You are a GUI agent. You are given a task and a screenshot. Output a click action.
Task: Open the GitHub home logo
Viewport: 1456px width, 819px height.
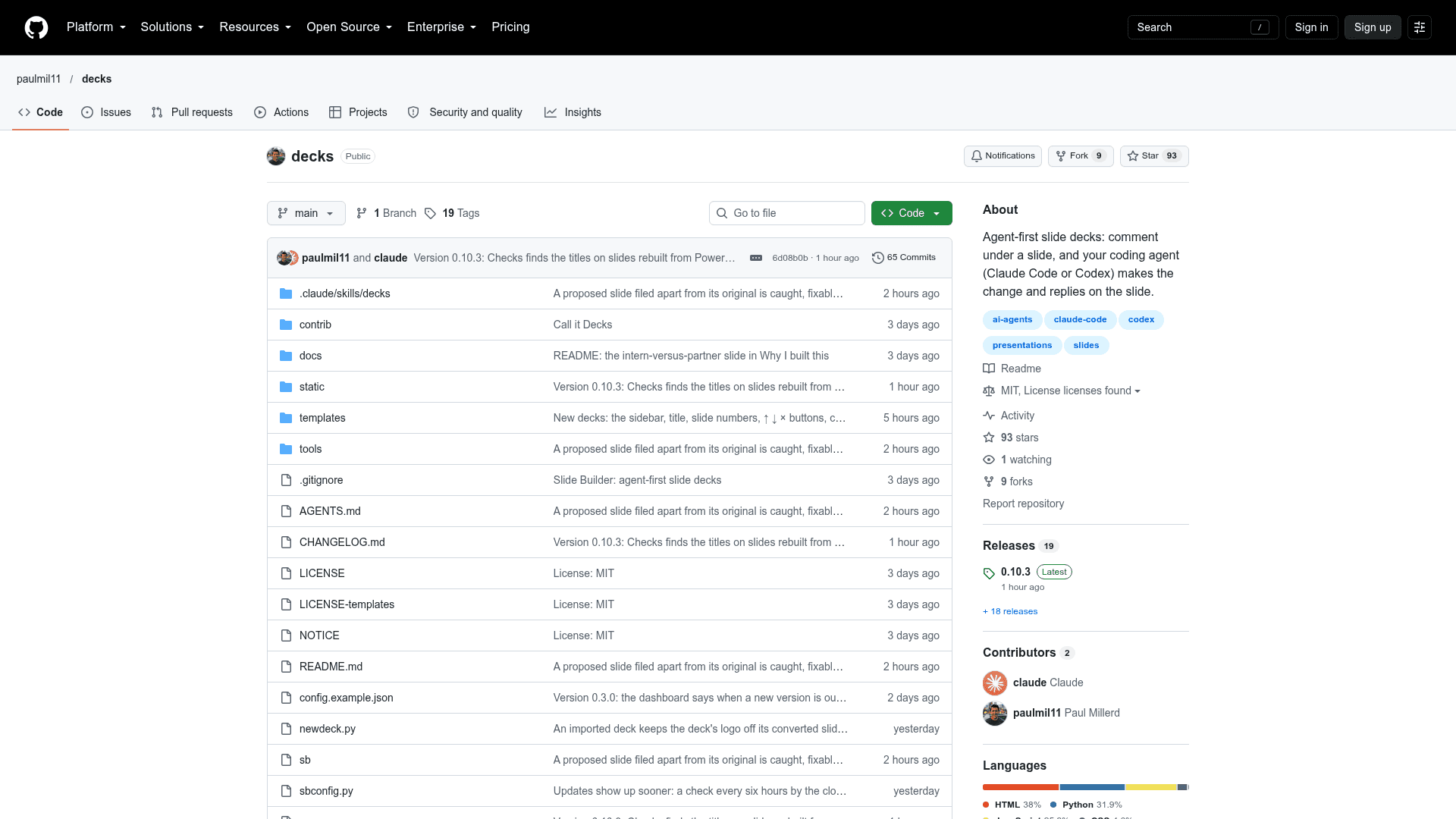click(x=36, y=27)
